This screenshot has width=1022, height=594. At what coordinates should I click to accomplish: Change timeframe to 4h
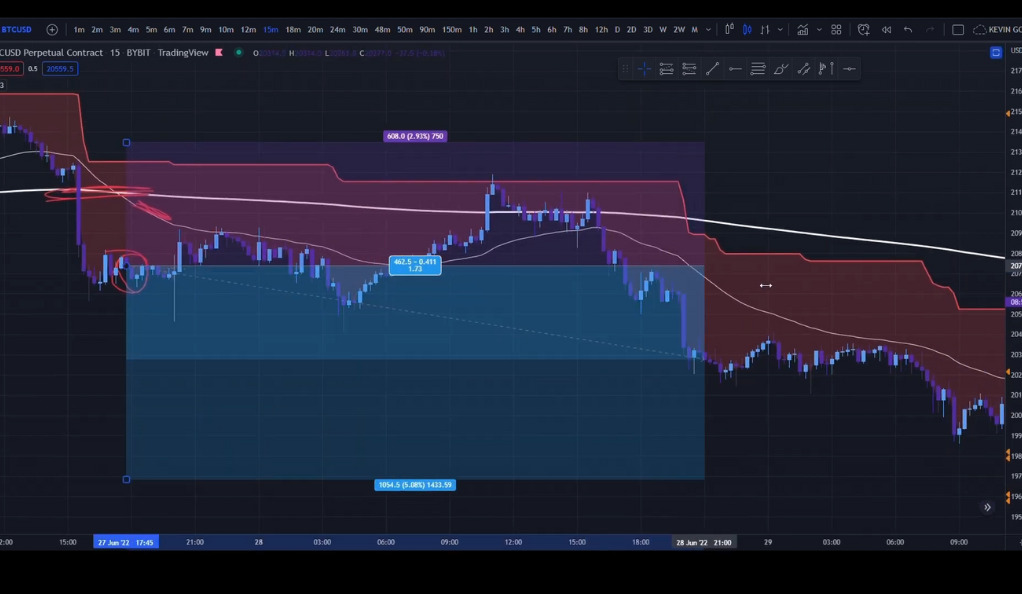tap(519, 29)
